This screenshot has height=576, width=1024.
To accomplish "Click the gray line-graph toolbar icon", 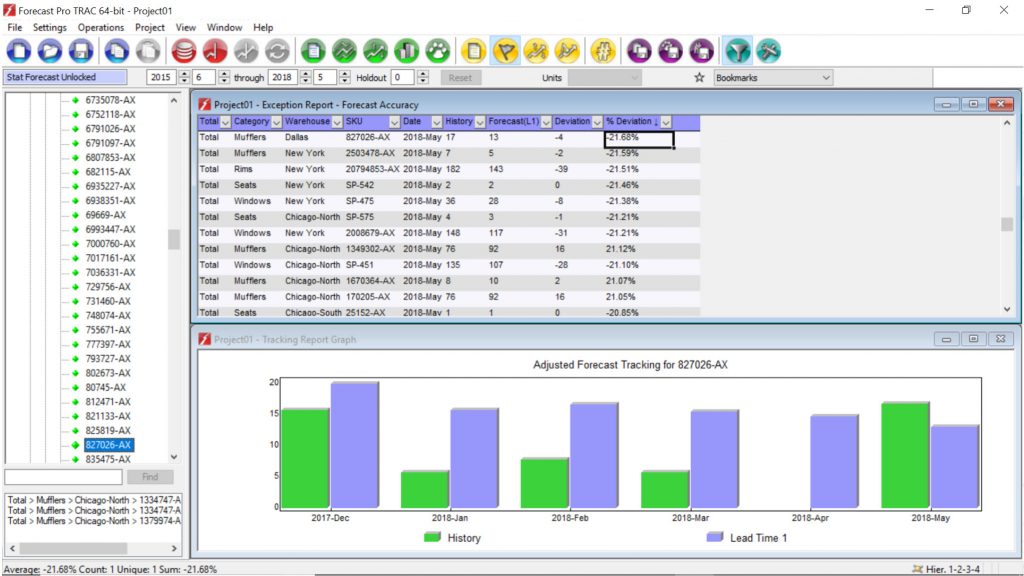I will click(x=246, y=51).
